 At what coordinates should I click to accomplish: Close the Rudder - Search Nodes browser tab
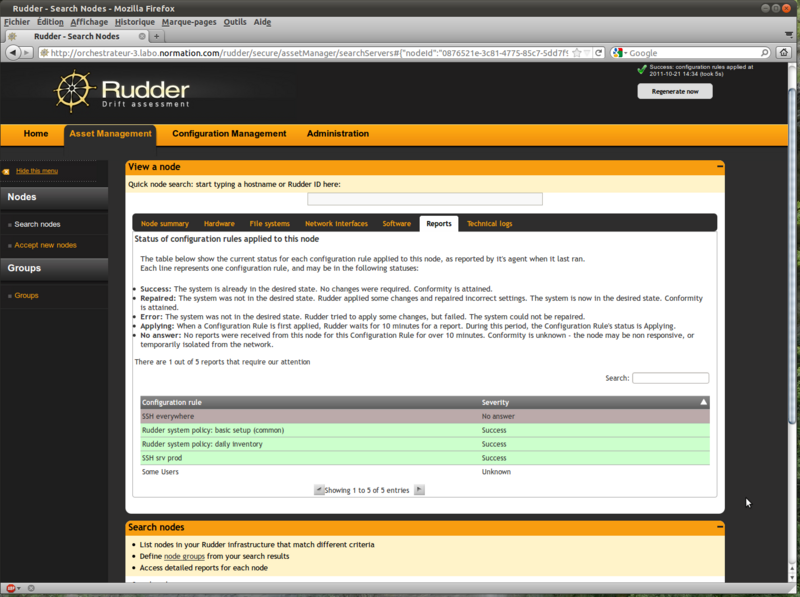[142, 36]
